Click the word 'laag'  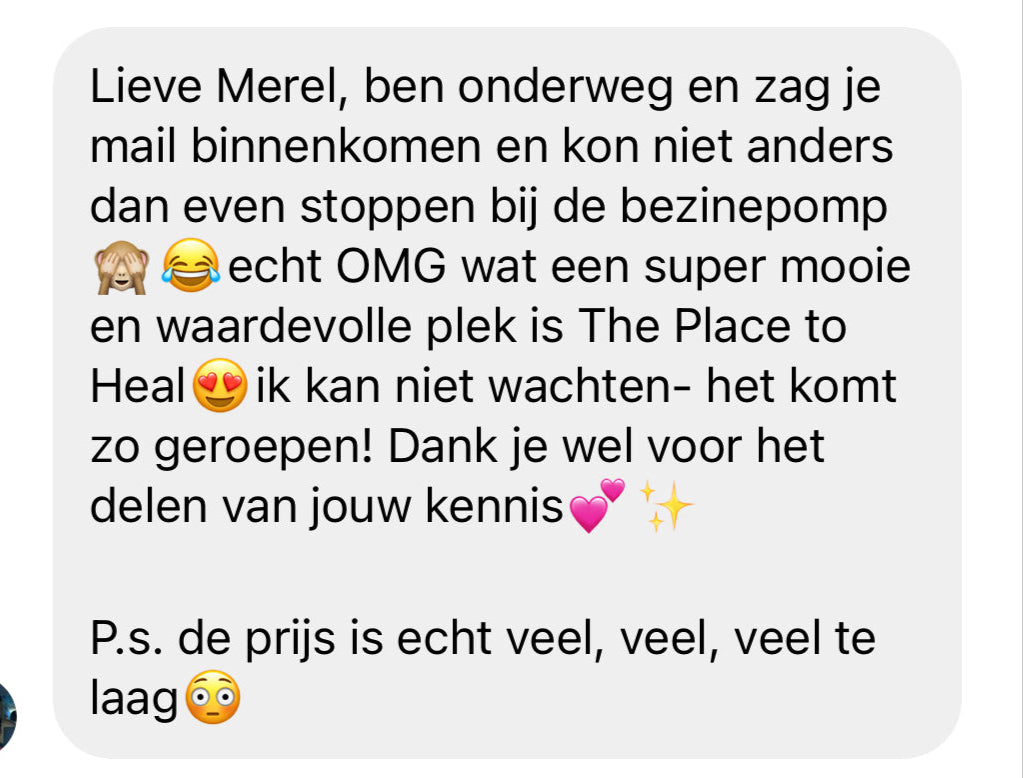click(134, 701)
